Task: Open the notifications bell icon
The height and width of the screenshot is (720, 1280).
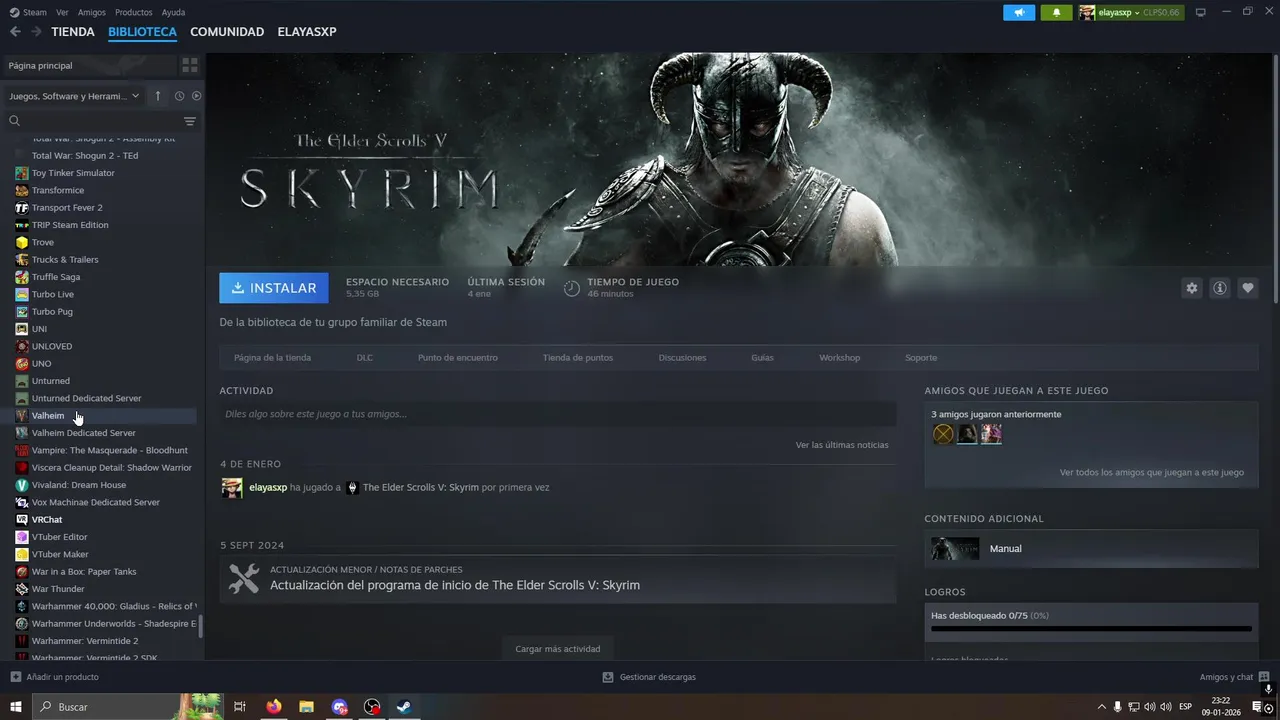Action: pyautogui.click(x=1056, y=12)
